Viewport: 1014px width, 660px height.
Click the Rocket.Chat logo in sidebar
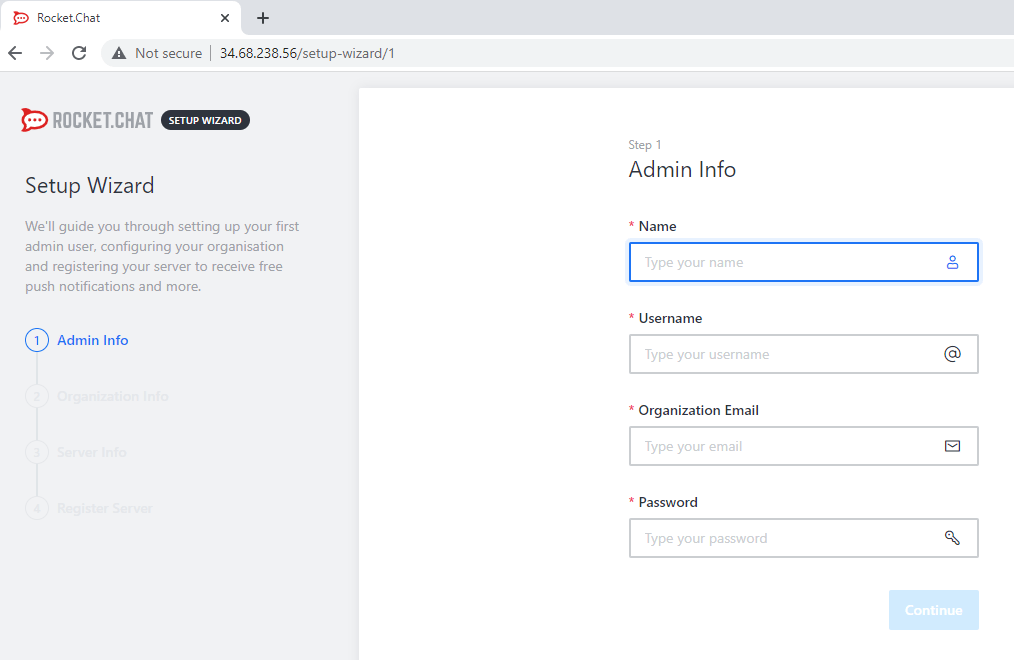pyautogui.click(x=87, y=120)
